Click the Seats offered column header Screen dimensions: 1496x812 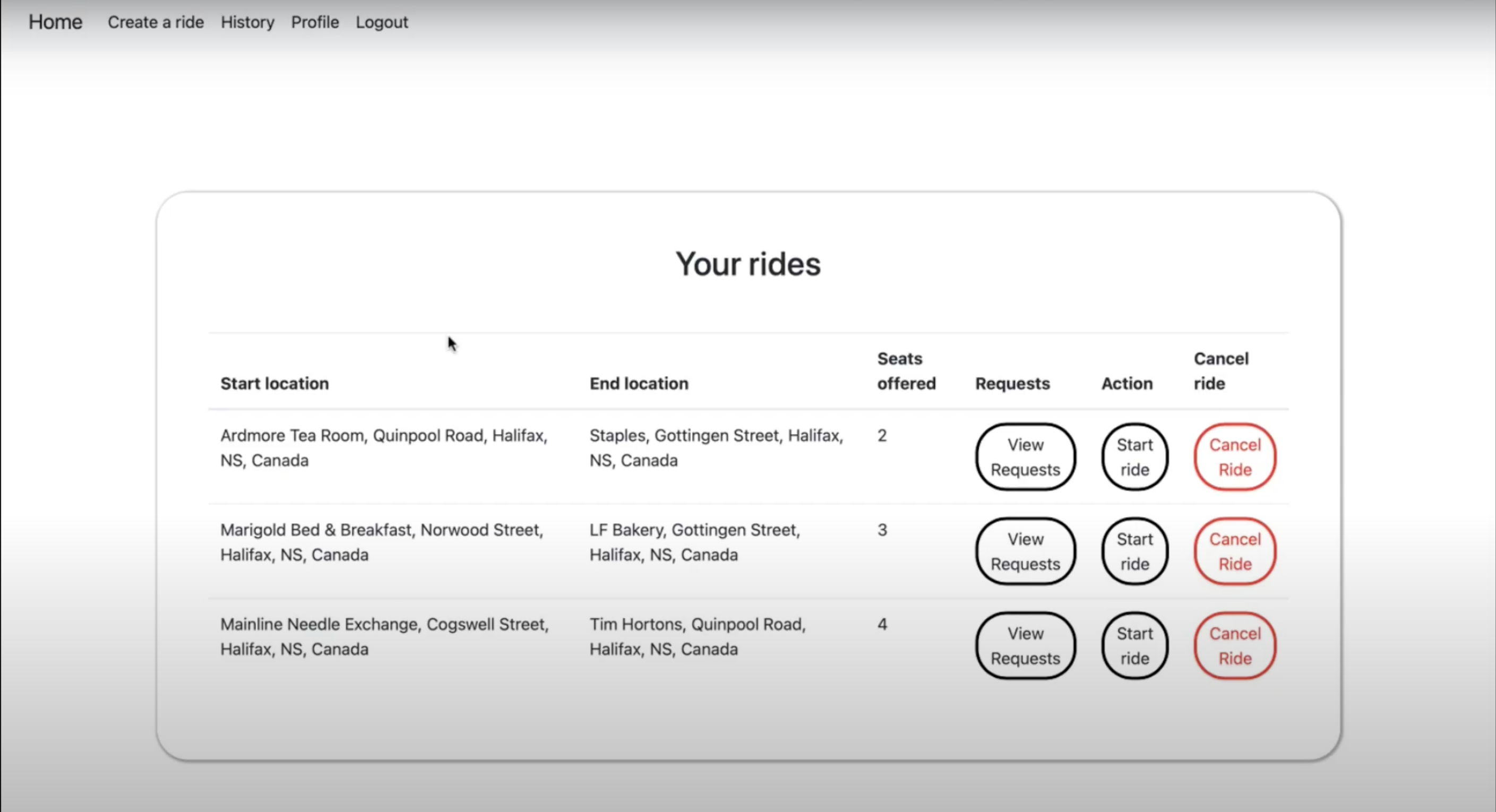pyautogui.click(x=905, y=371)
